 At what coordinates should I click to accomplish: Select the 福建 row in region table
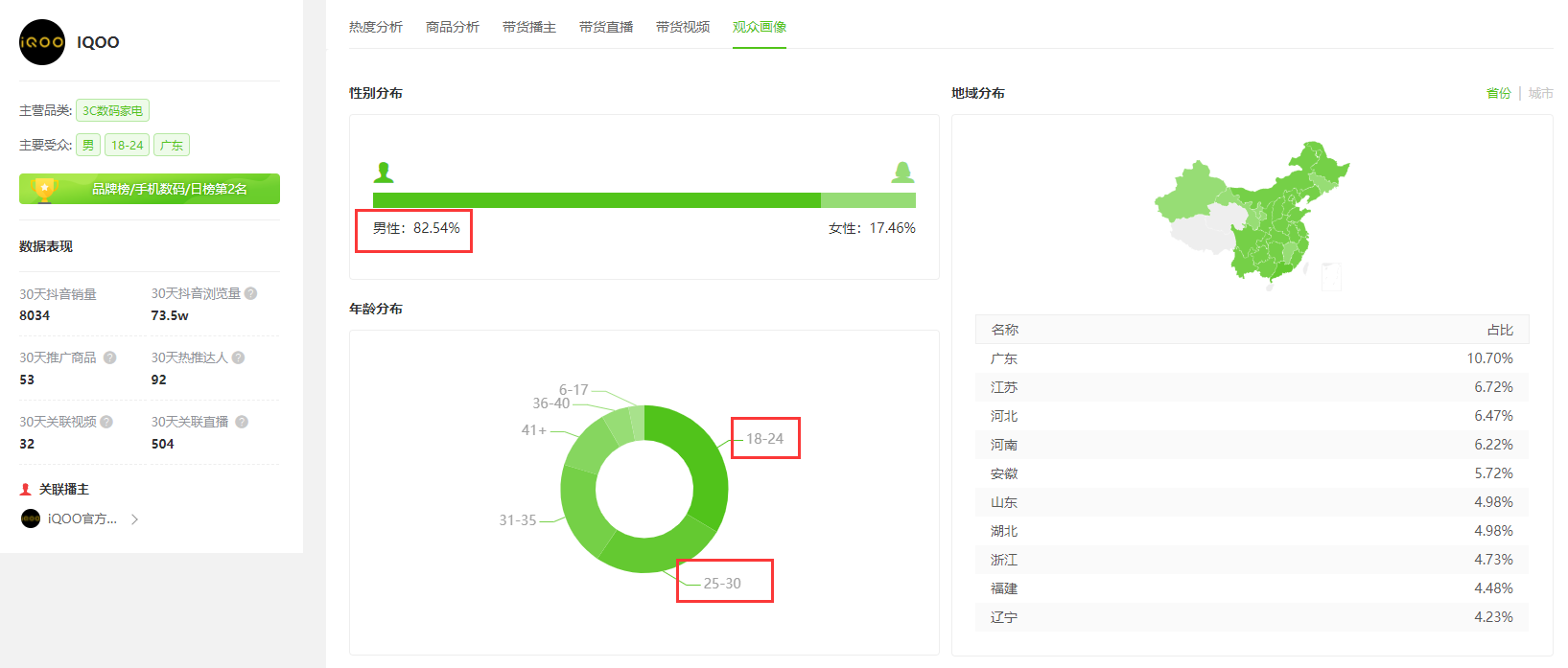1252,588
